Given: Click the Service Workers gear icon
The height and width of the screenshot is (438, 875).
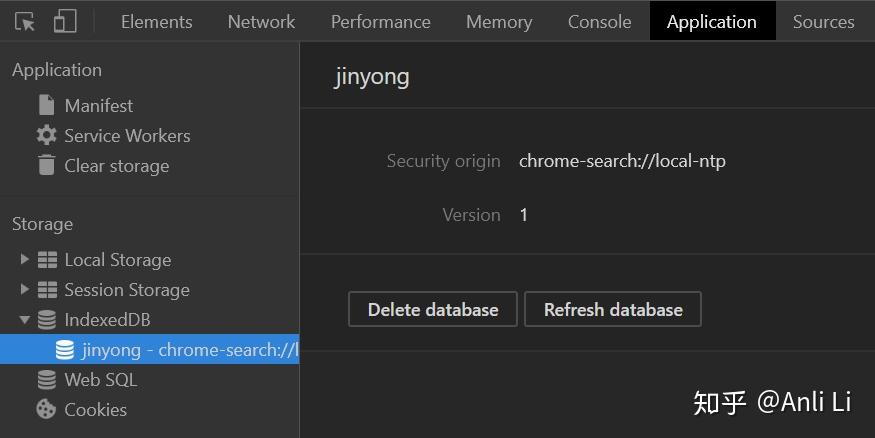Looking at the screenshot, I should [x=46, y=135].
